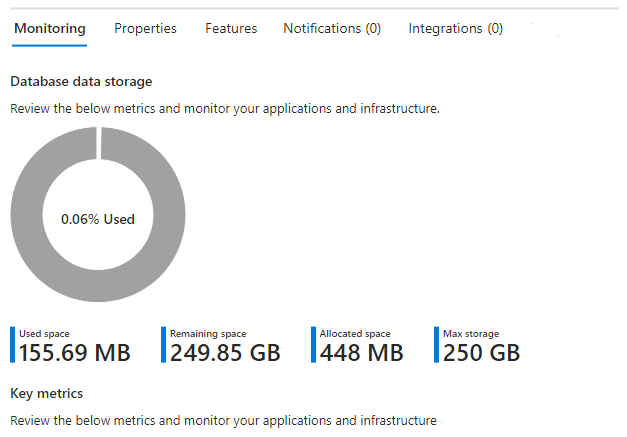Click the blue bar beside Used space
Image resolution: width=627 pixels, height=437 pixels.
[x=13, y=344]
